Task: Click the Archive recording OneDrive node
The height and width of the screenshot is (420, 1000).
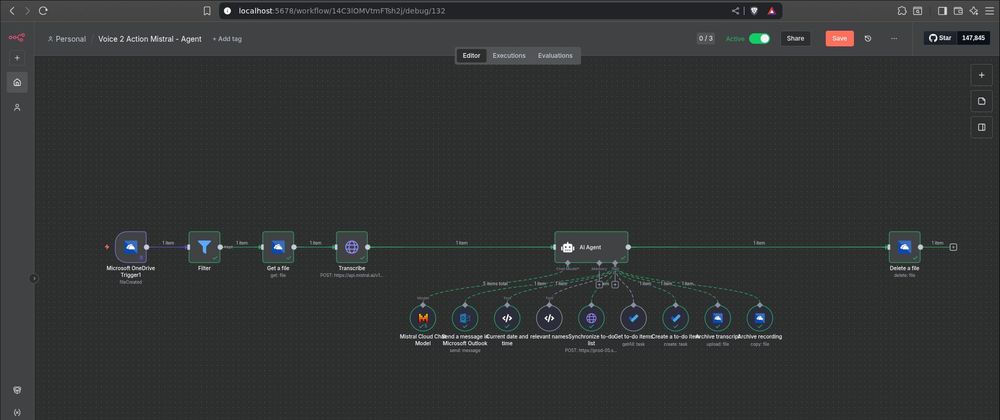Action: (760, 318)
